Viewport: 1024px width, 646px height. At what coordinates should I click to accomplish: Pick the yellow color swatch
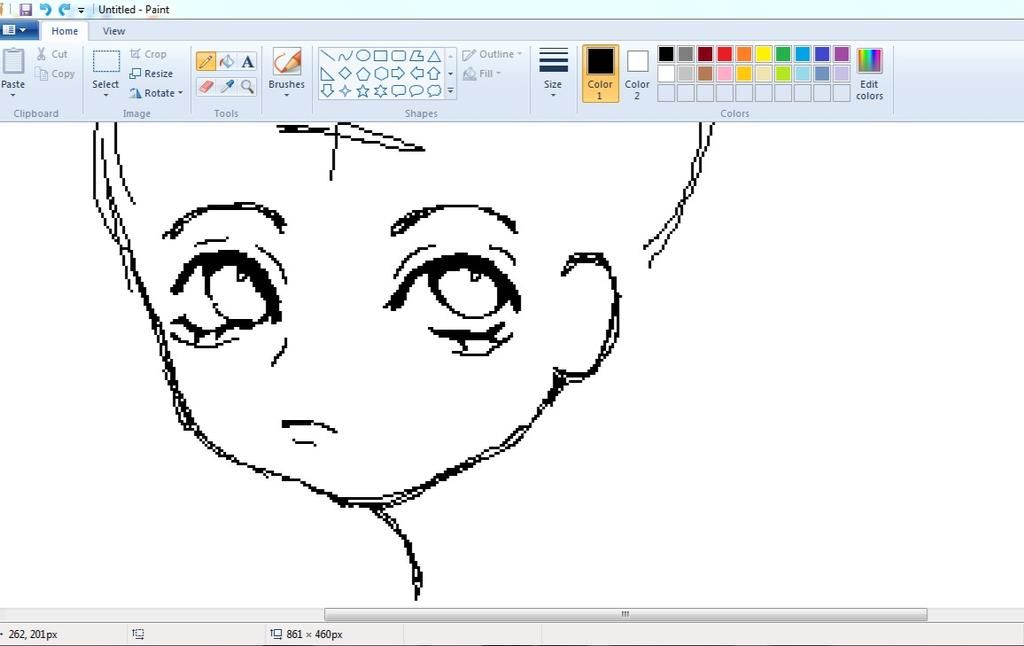click(x=763, y=54)
